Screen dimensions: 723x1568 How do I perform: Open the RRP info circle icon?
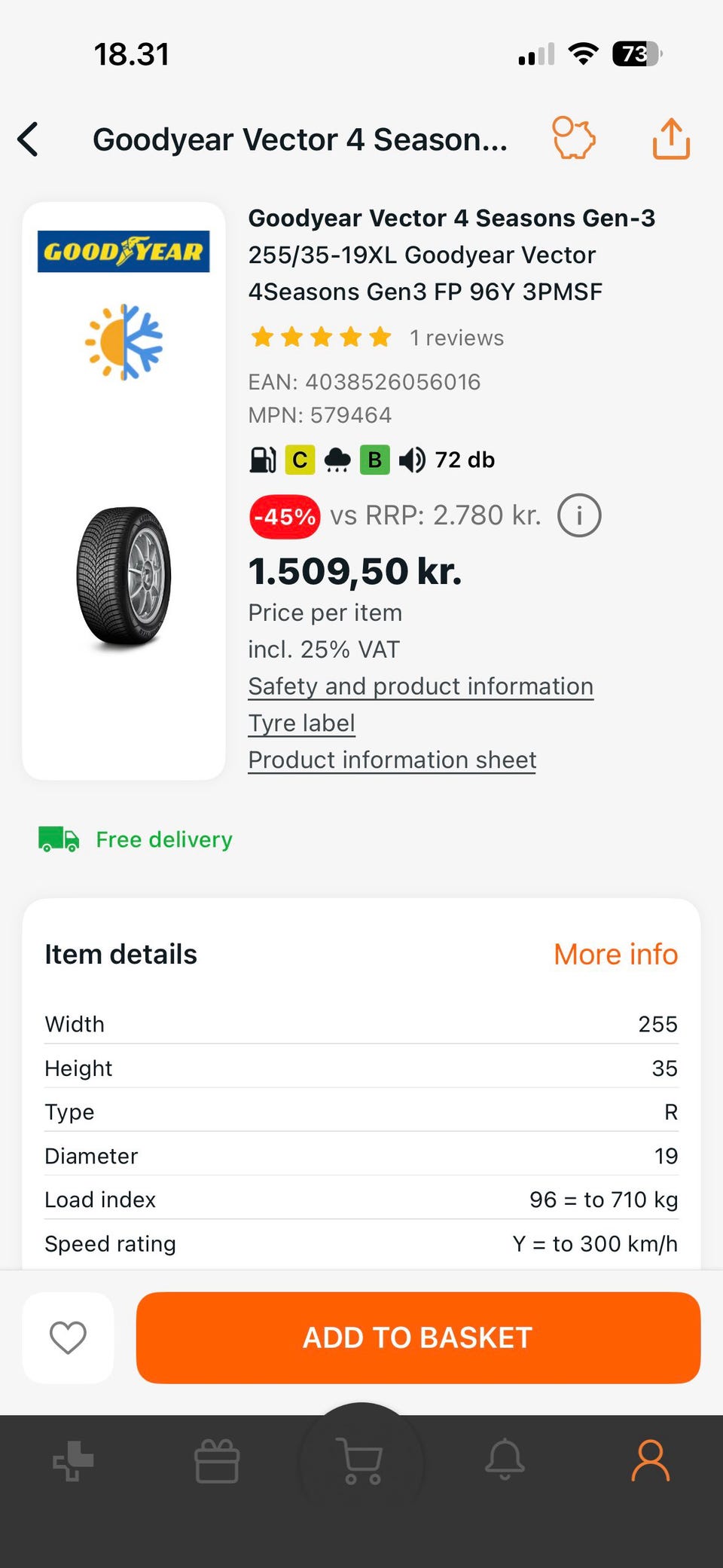[578, 516]
